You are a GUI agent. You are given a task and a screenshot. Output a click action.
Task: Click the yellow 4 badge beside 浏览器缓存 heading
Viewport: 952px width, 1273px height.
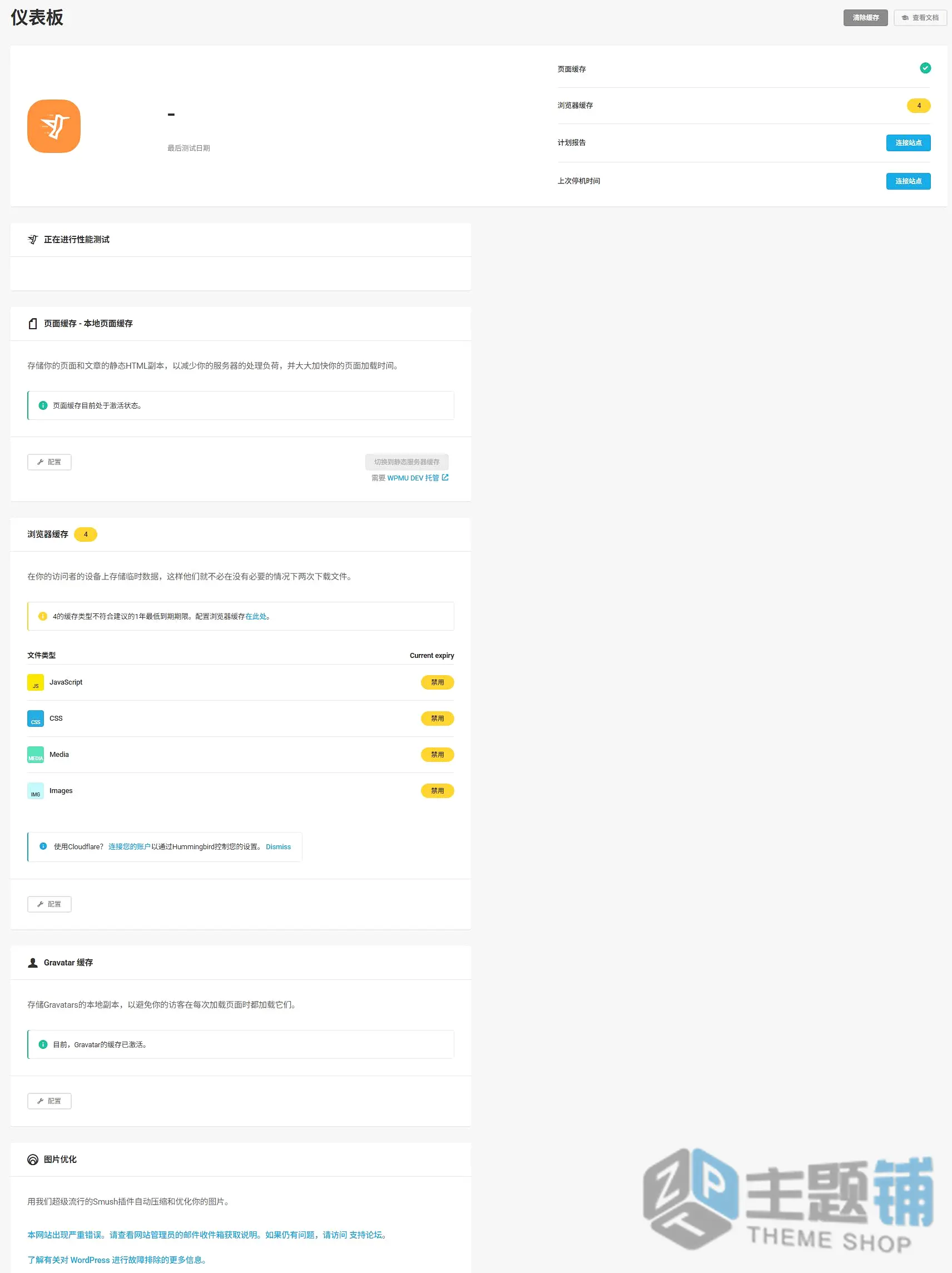(x=86, y=534)
